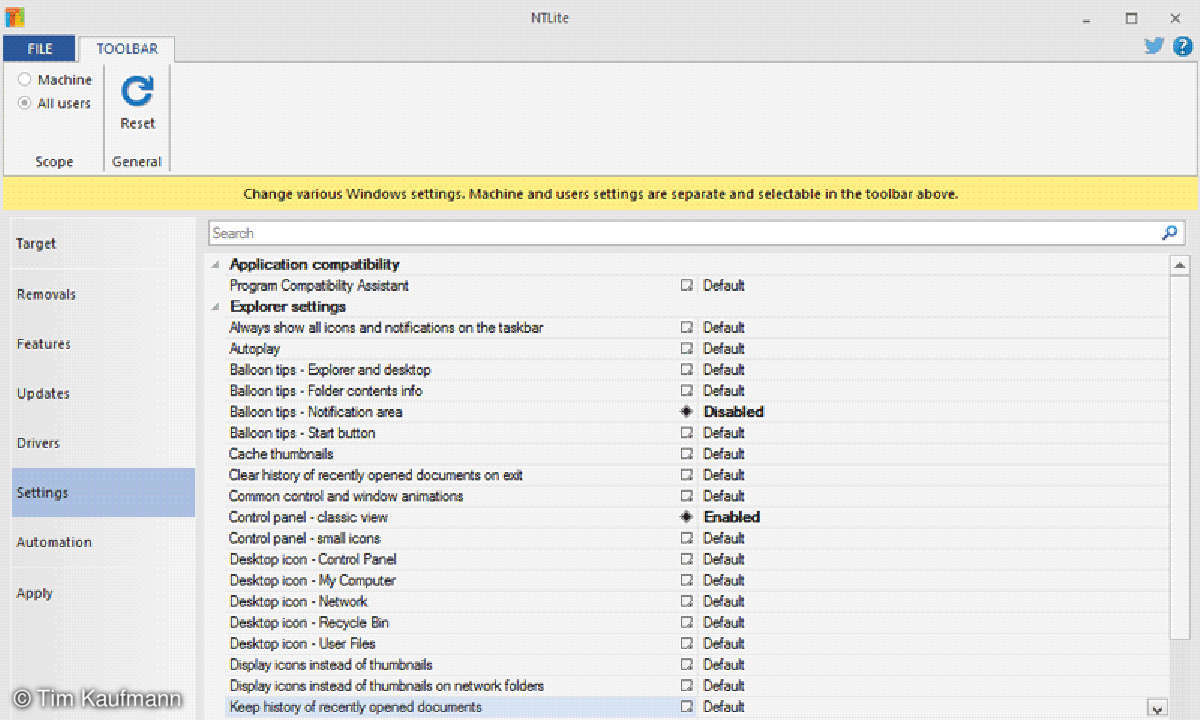Click the state icon for Desktop icon - User Files
The image size is (1200, 720).
click(687, 643)
